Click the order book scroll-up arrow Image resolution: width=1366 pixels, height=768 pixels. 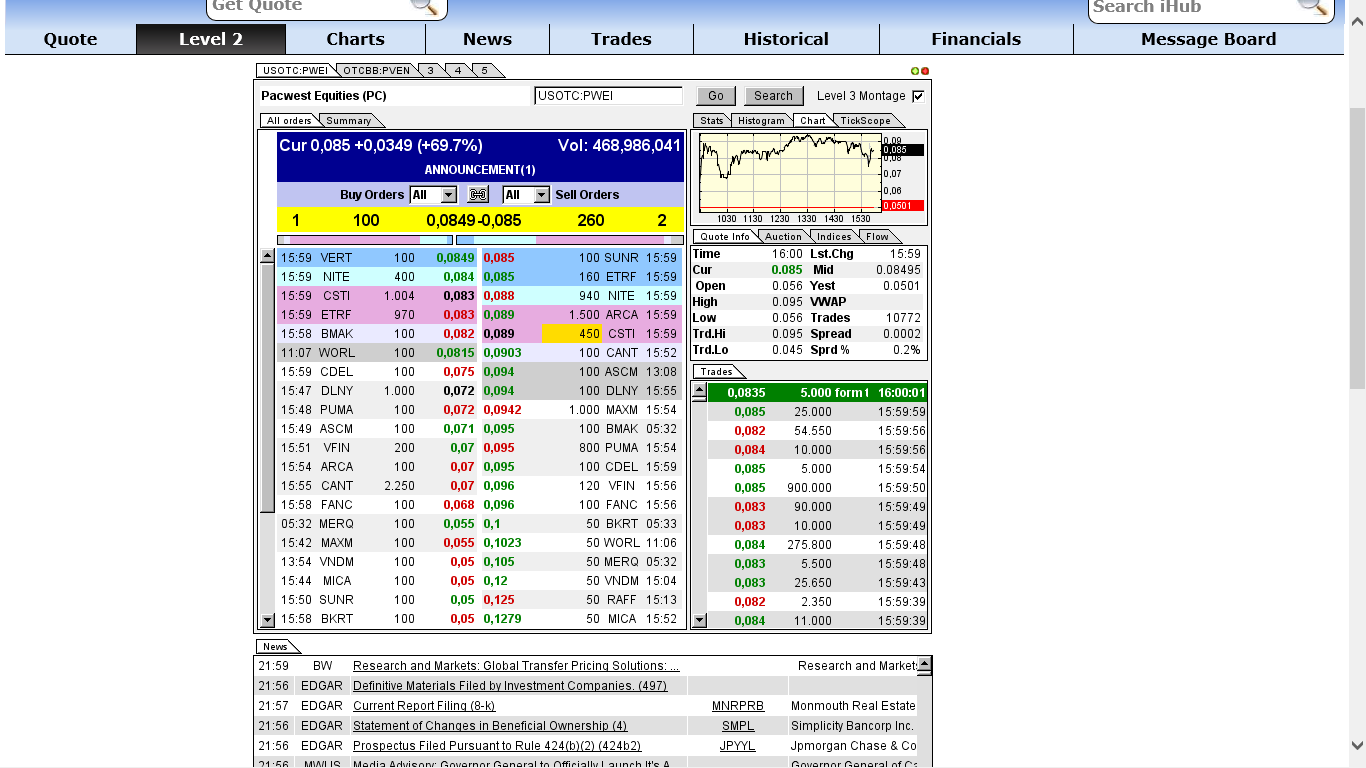tap(267, 256)
